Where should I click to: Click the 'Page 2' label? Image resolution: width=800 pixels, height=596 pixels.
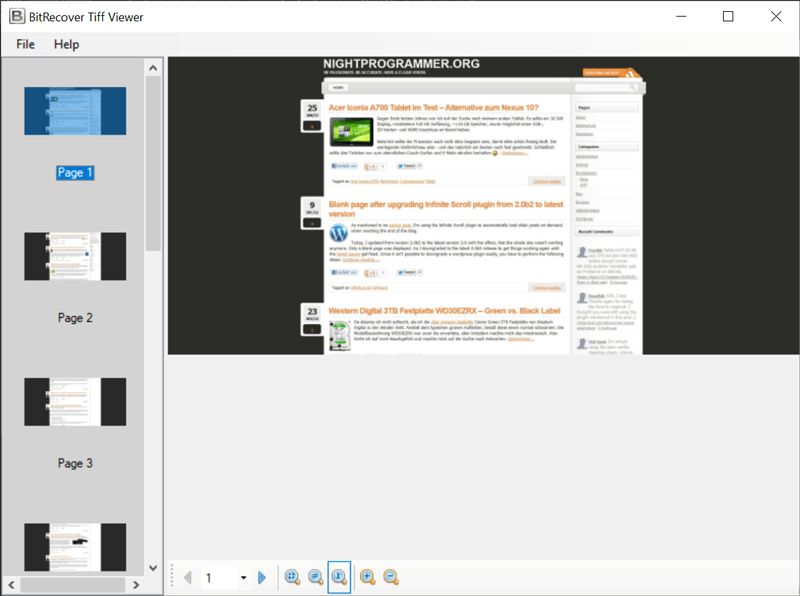tap(75, 318)
